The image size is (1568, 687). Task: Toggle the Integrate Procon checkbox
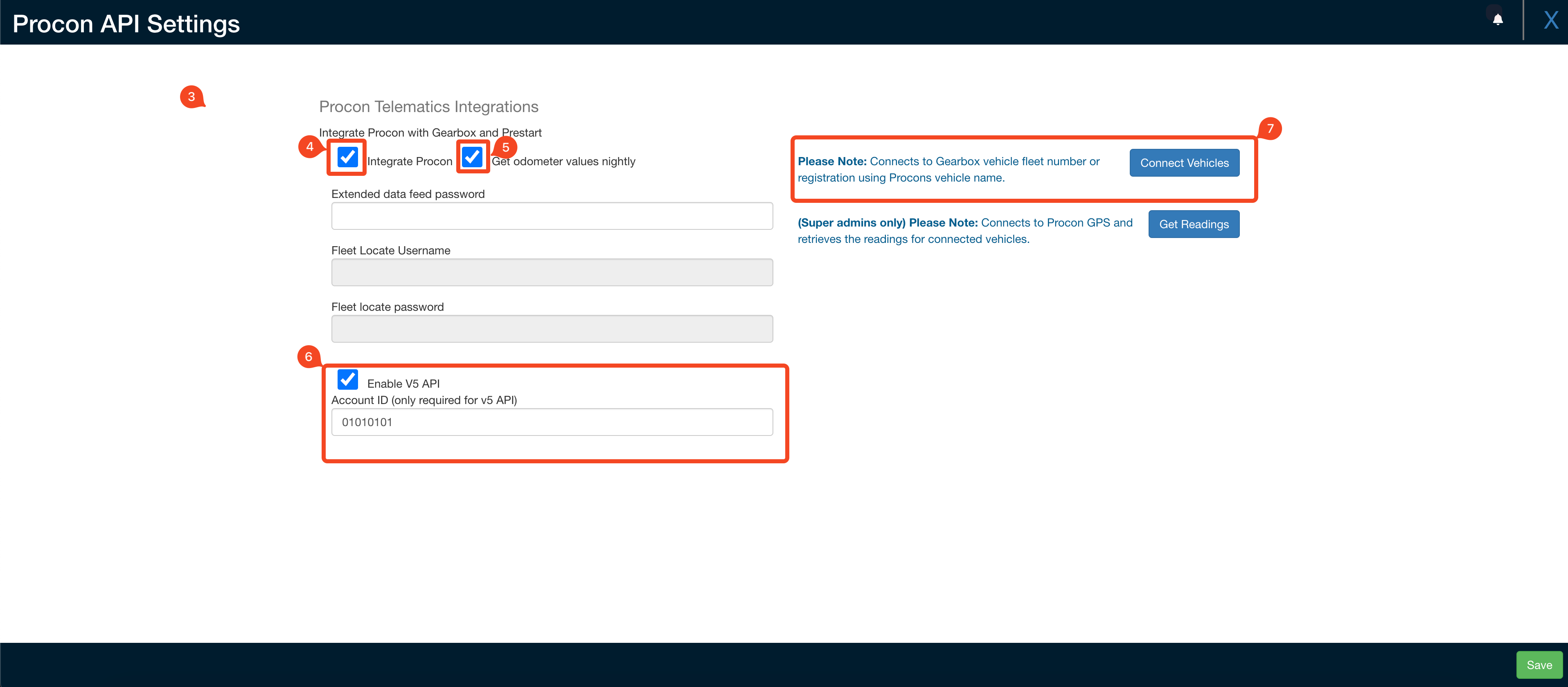tap(347, 157)
